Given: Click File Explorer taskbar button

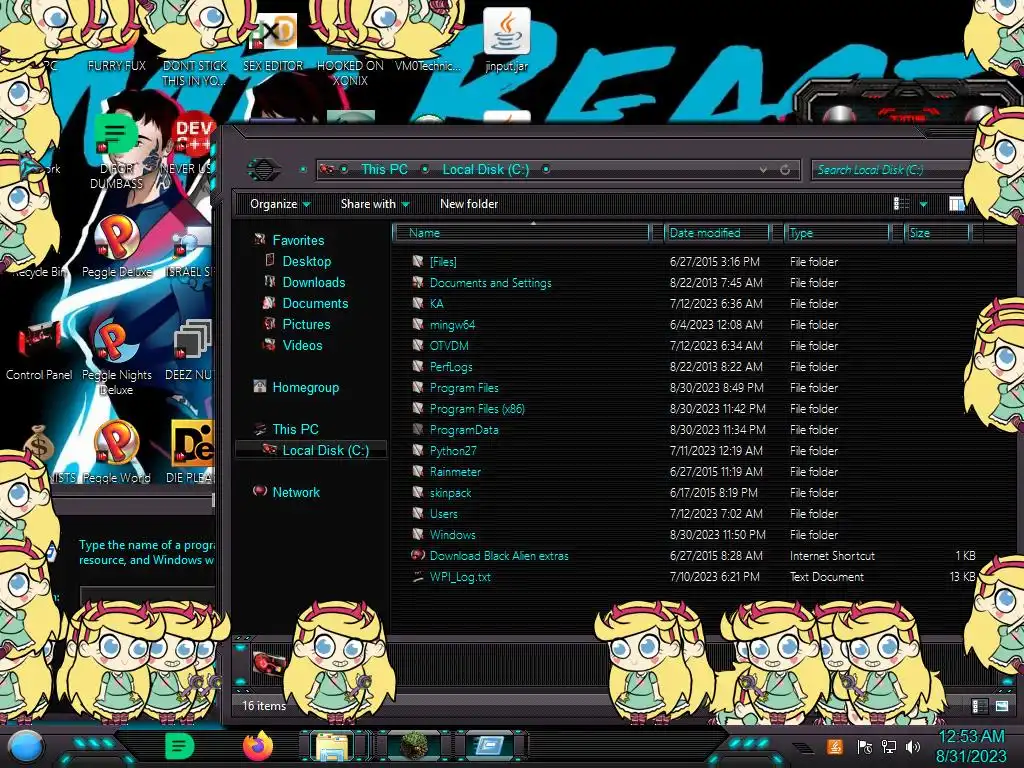Looking at the screenshot, I should pyautogui.click(x=333, y=747).
